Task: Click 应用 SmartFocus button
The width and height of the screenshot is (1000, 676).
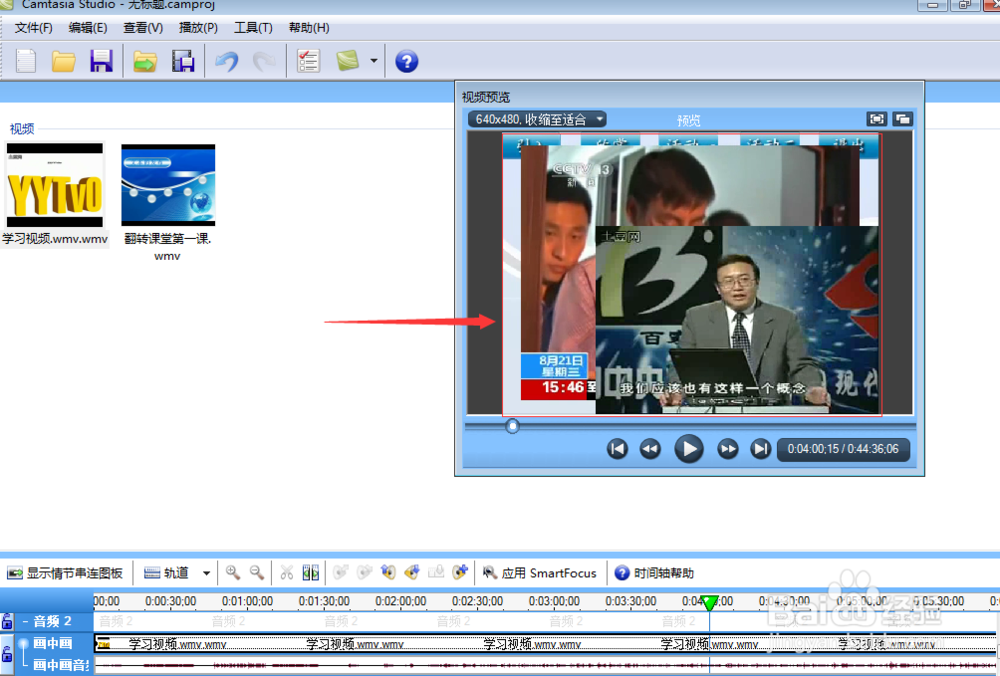Action: [x=539, y=573]
